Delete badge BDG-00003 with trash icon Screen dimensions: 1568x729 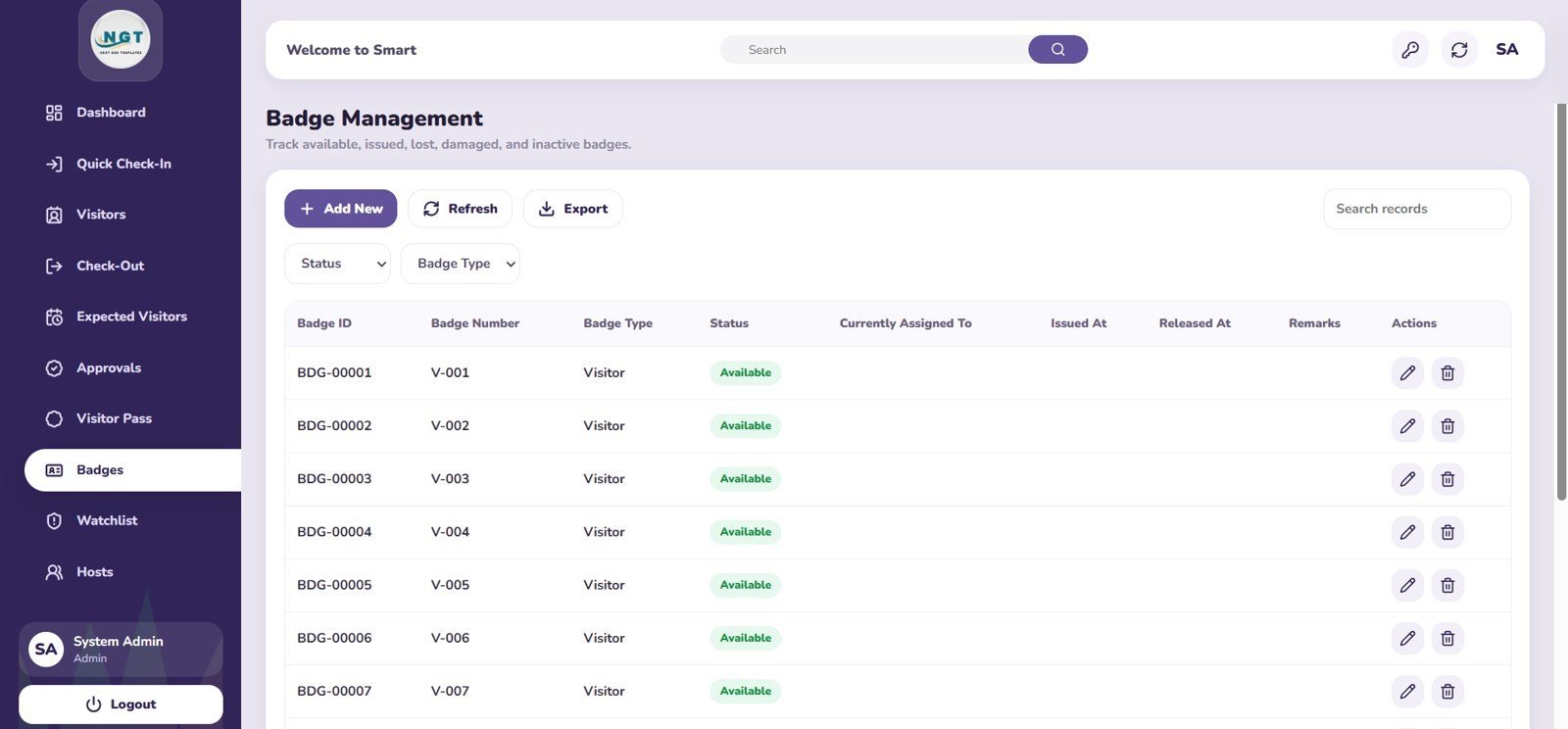pos(1447,479)
